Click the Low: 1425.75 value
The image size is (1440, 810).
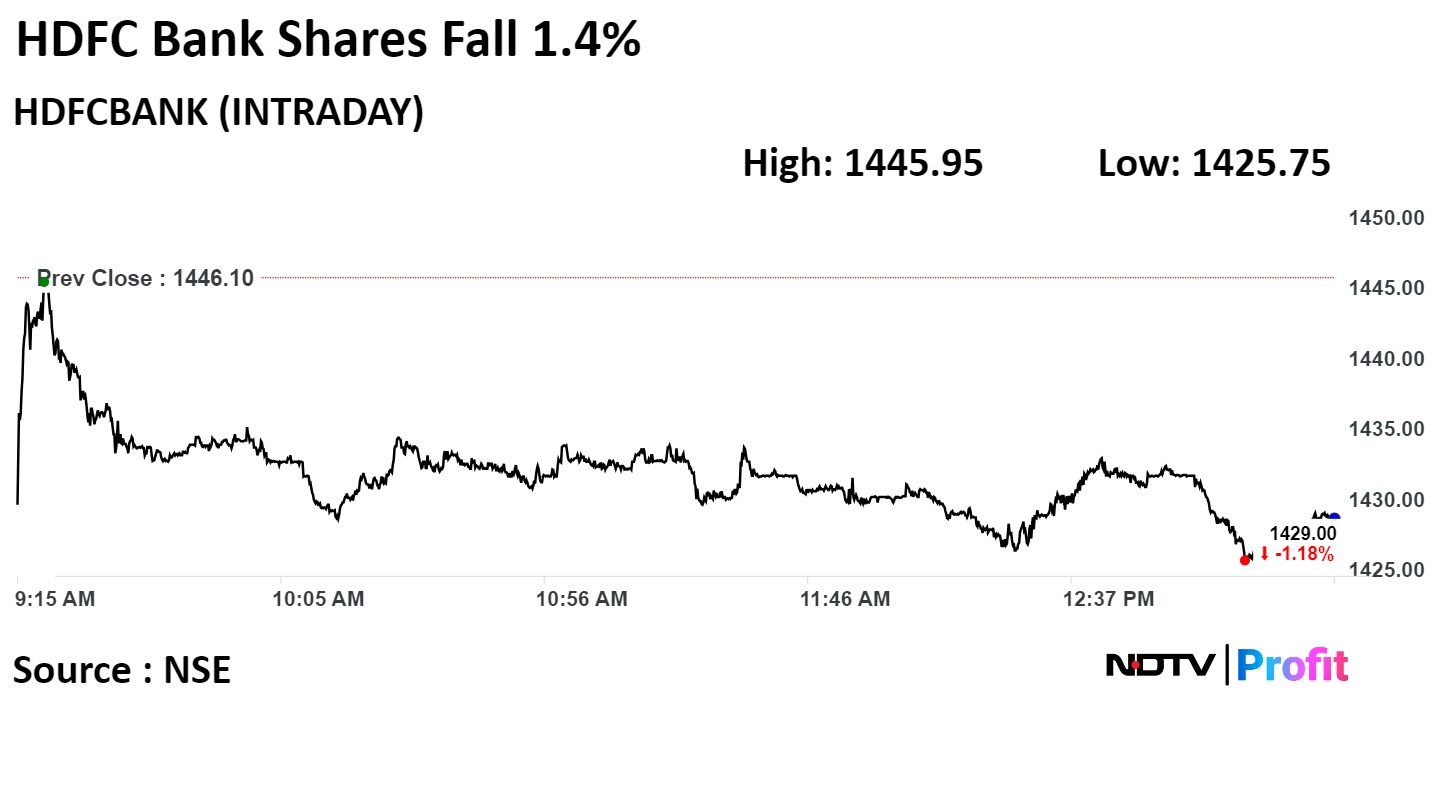click(1214, 163)
